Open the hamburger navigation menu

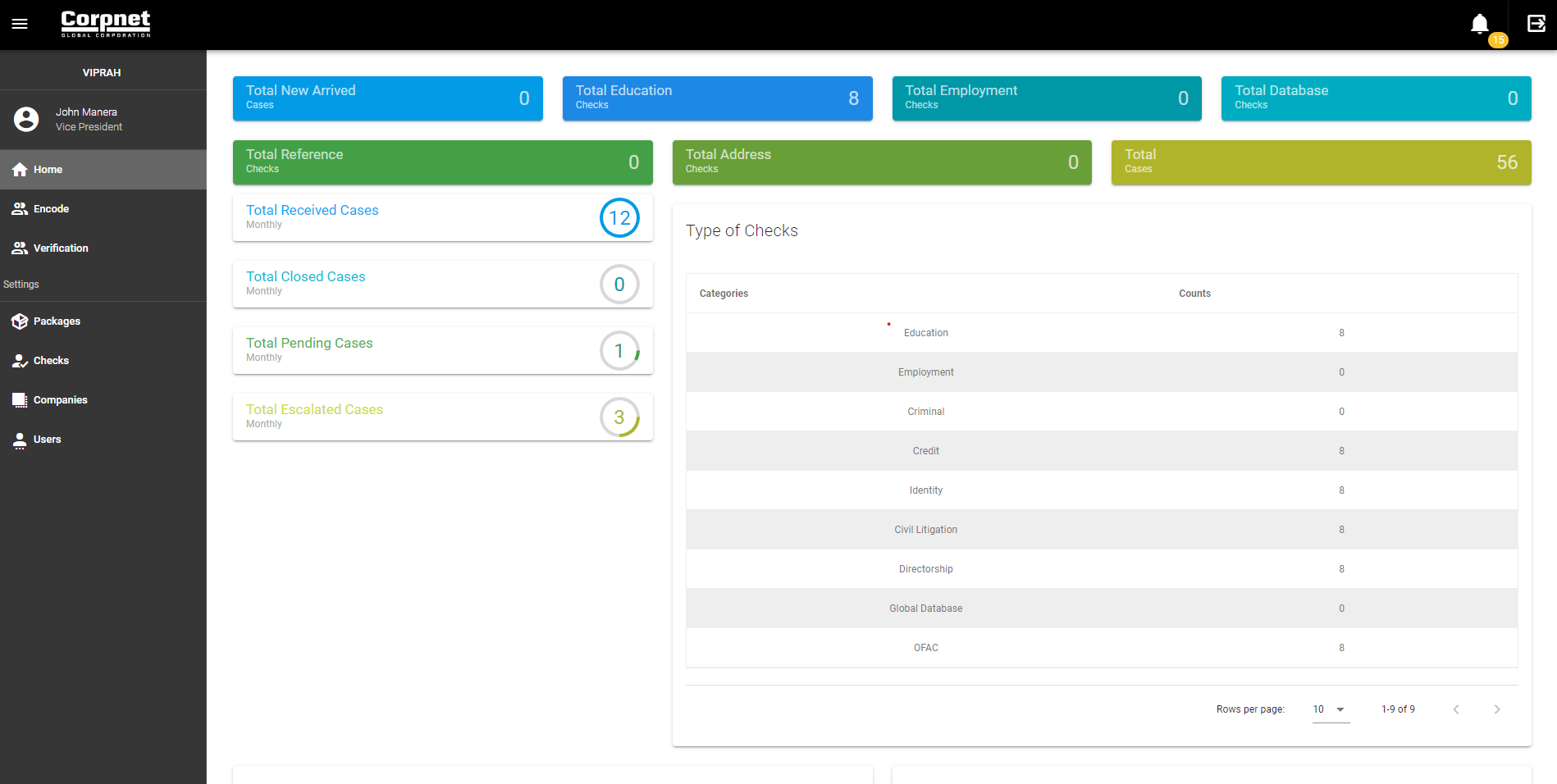point(20,24)
